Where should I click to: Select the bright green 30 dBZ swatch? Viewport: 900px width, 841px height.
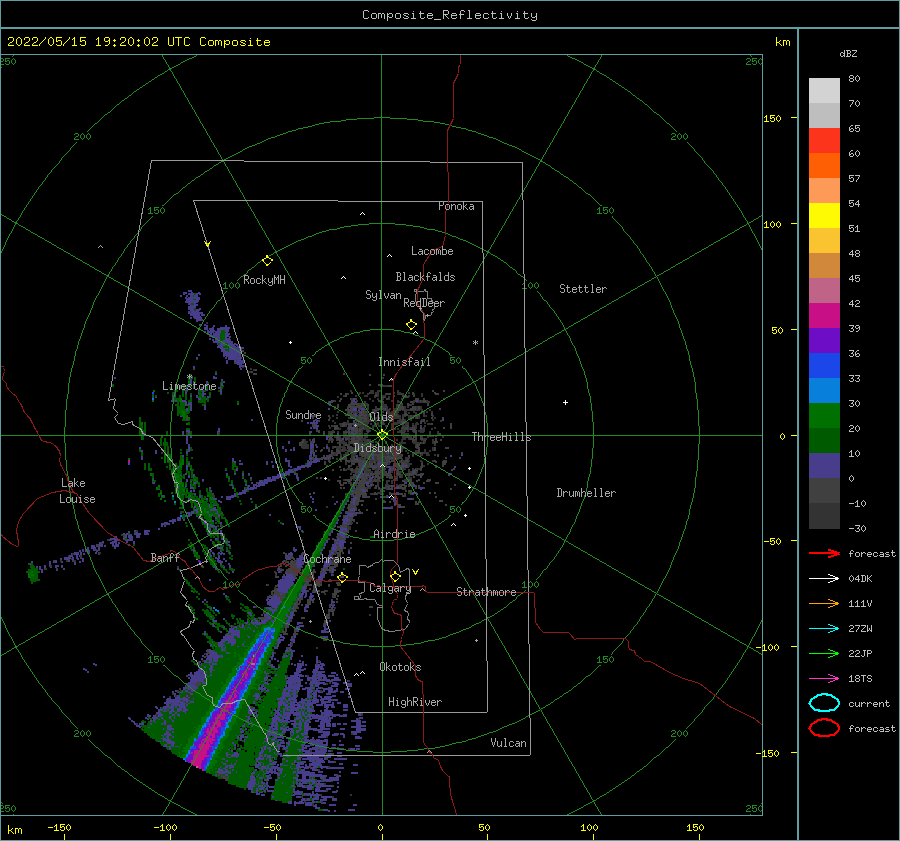(x=824, y=415)
